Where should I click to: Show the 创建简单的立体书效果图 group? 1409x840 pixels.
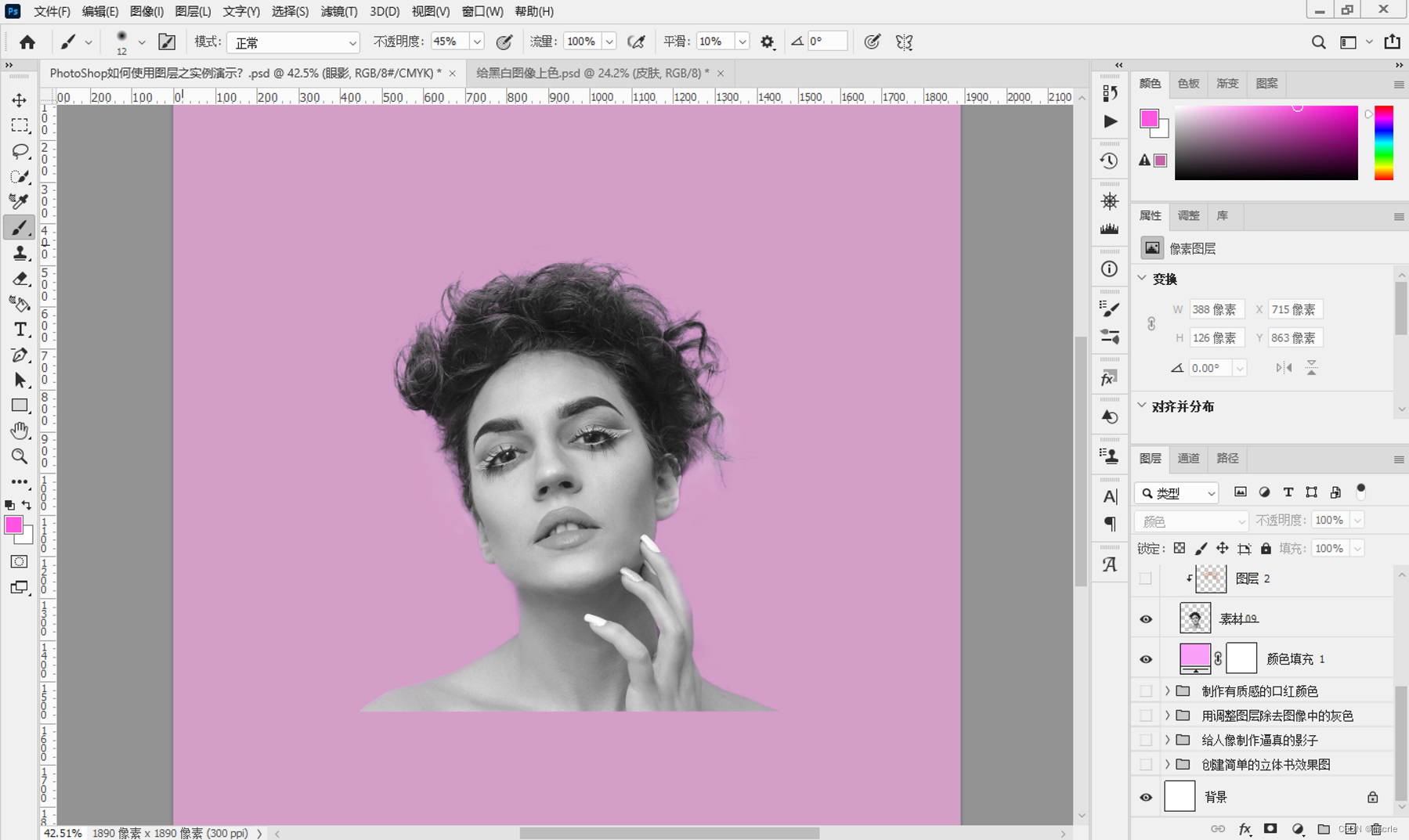[x=1146, y=764]
